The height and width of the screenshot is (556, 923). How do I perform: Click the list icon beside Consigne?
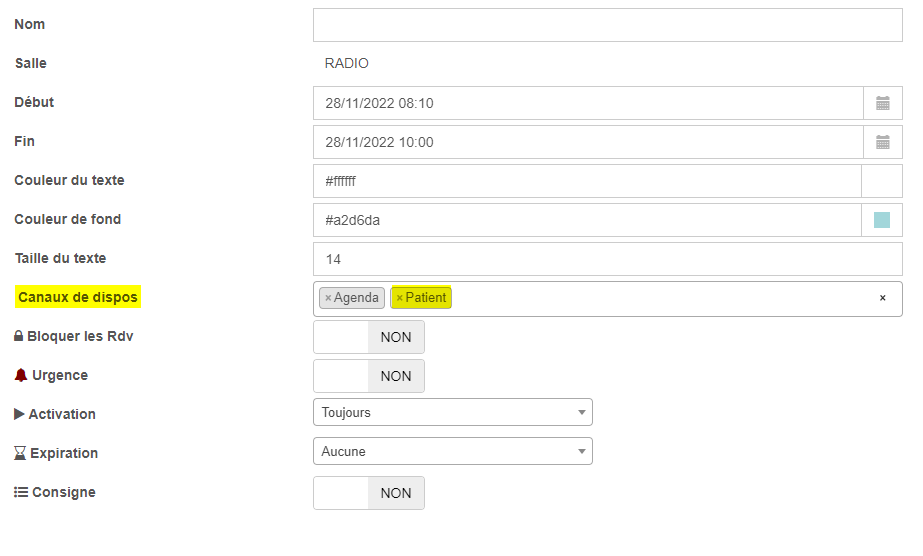pos(21,492)
